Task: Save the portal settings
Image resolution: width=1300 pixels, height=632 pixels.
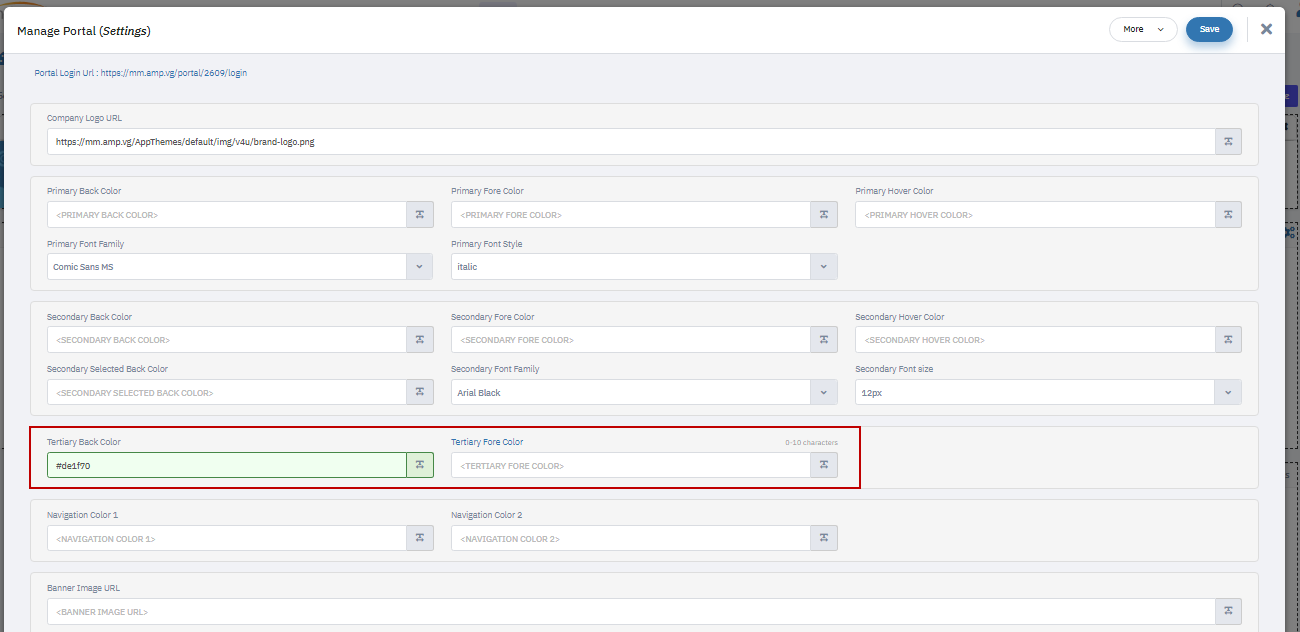Action: click(1209, 29)
